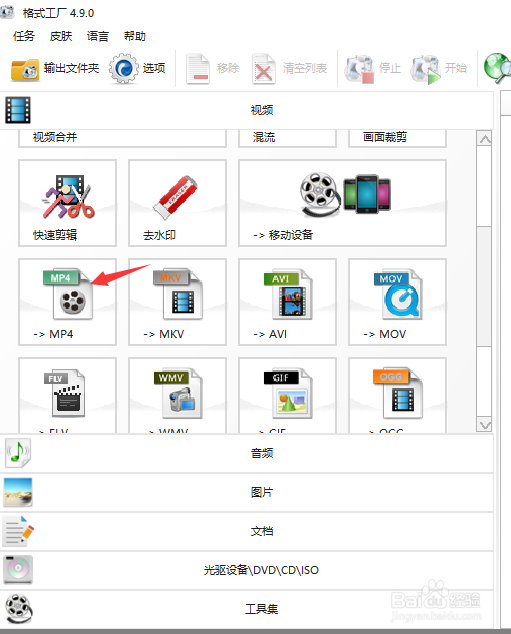
Task: Select the 画面裁剪 tile
Action: coord(397,138)
